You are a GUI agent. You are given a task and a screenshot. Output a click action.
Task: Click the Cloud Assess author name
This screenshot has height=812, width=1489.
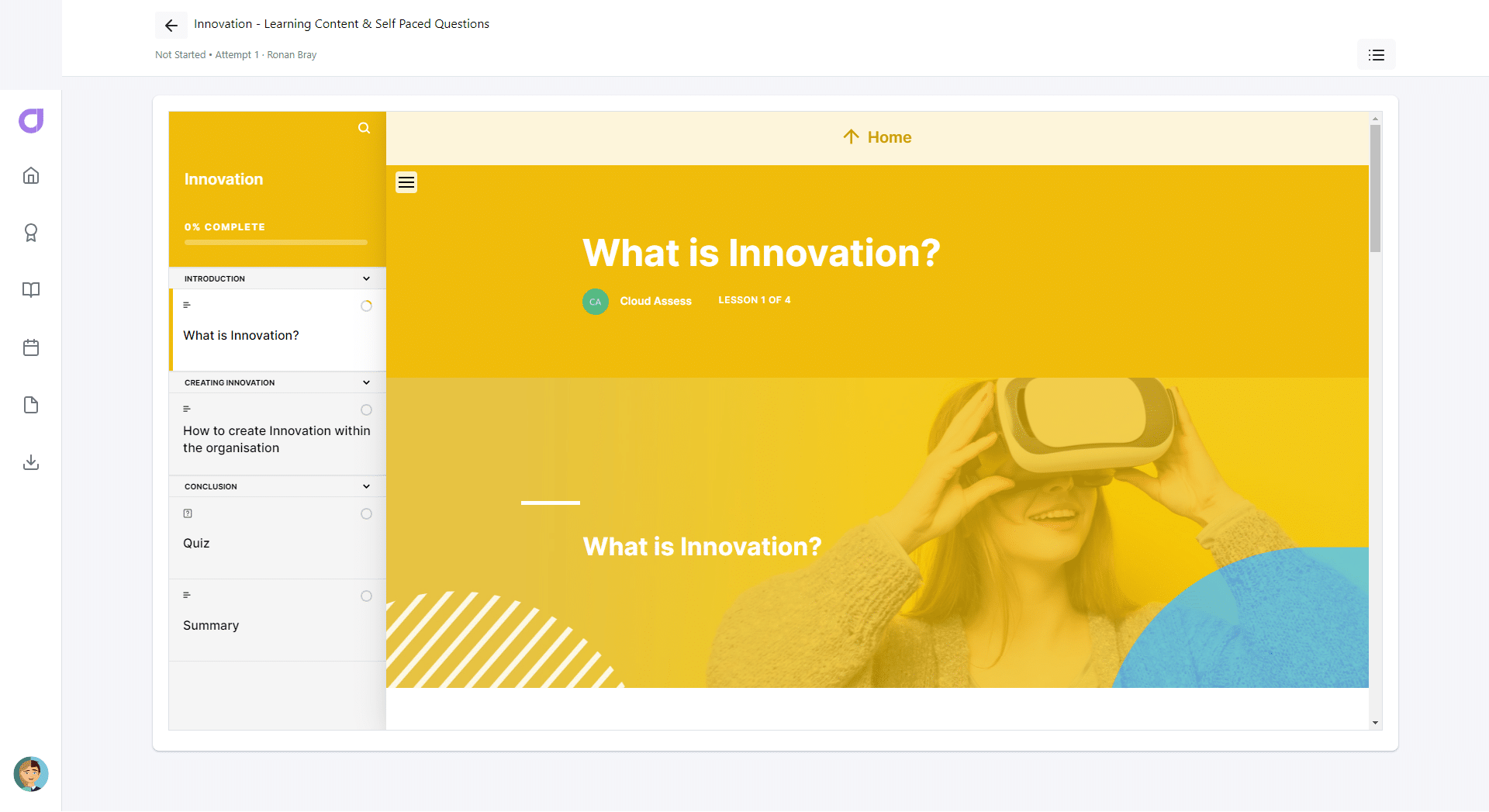point(655,302)
